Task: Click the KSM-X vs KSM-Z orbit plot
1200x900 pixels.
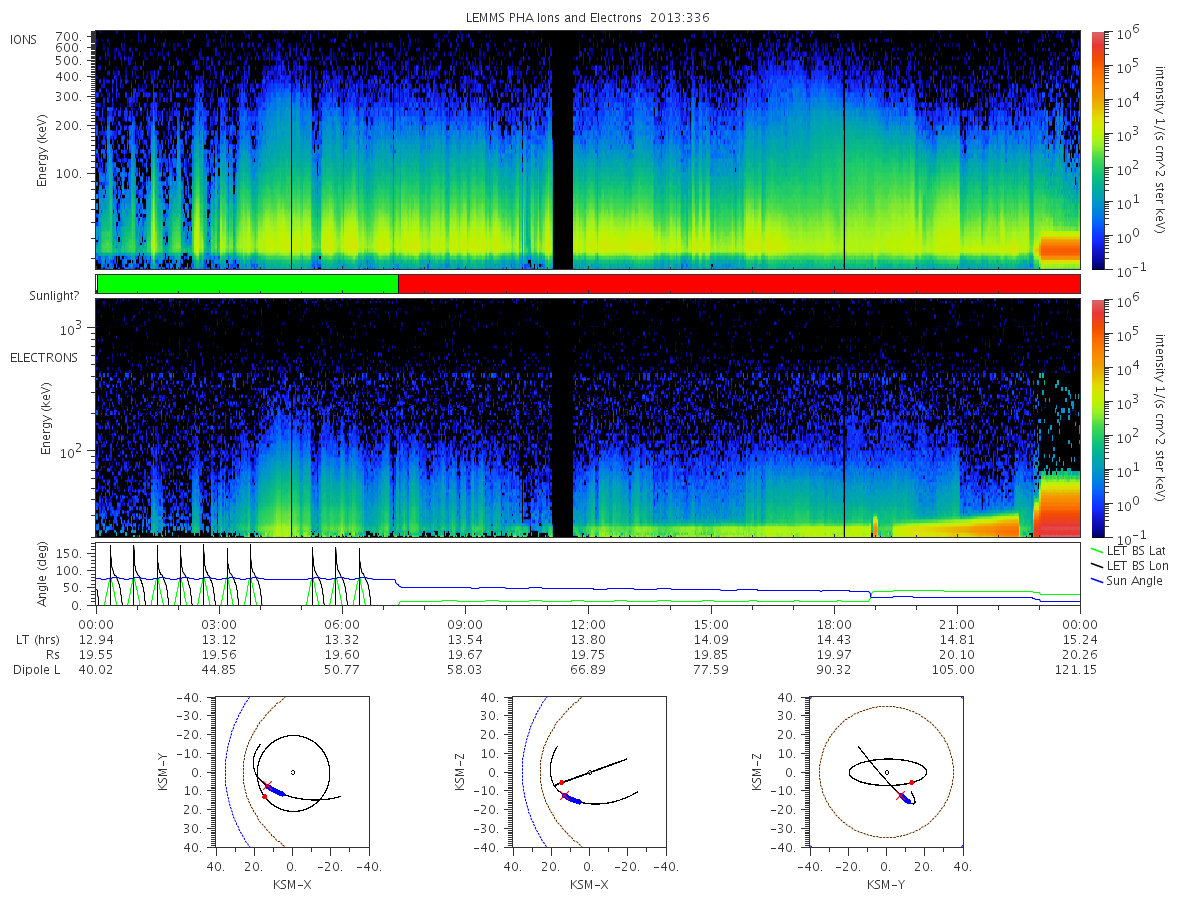Action: [x=587, y=772]
